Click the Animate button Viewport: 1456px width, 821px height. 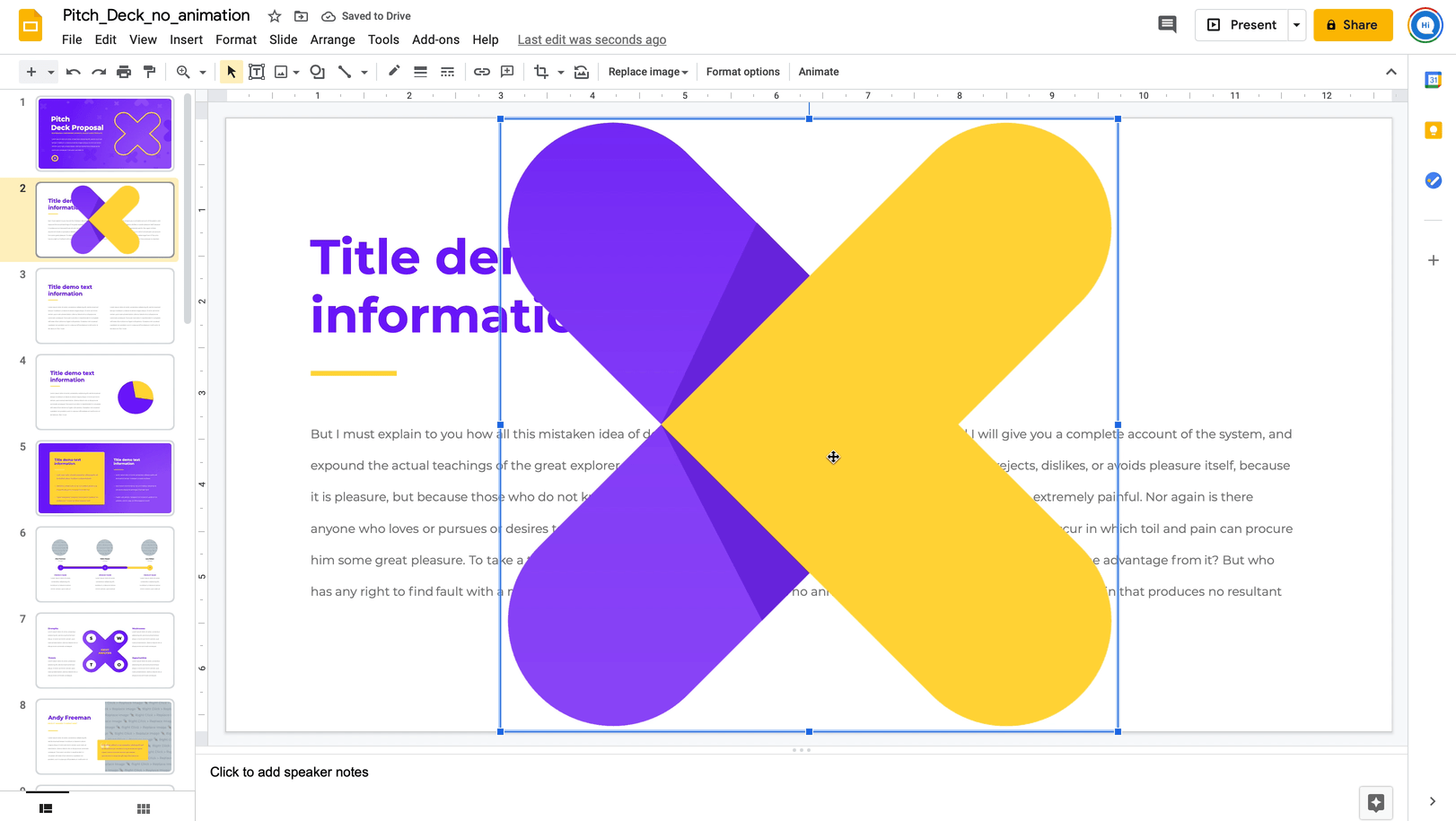(819, 72)
